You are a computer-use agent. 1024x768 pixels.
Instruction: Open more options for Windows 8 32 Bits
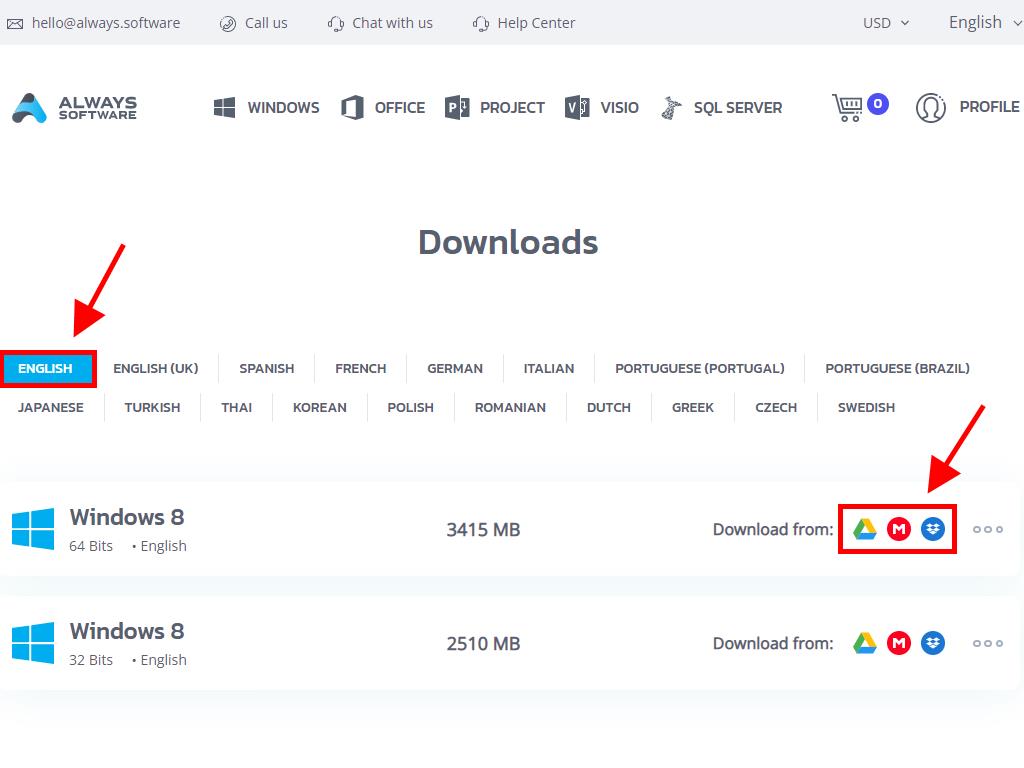[987, 644]
